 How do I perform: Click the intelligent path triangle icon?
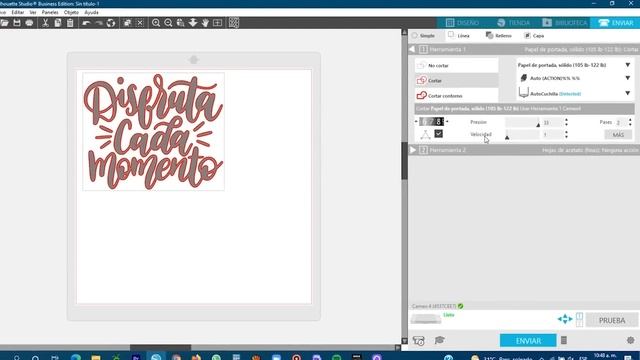[425, 134]
